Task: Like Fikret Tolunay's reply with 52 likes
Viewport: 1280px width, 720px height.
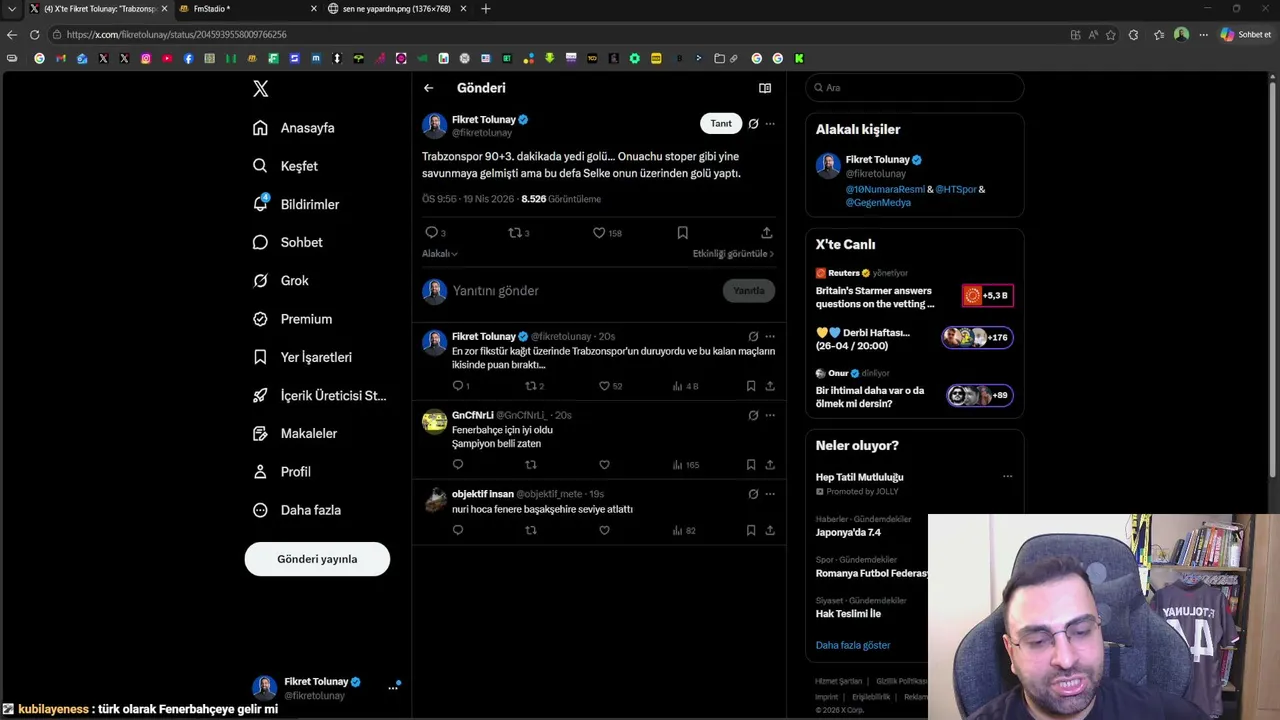Action: [x=612, y=386]
